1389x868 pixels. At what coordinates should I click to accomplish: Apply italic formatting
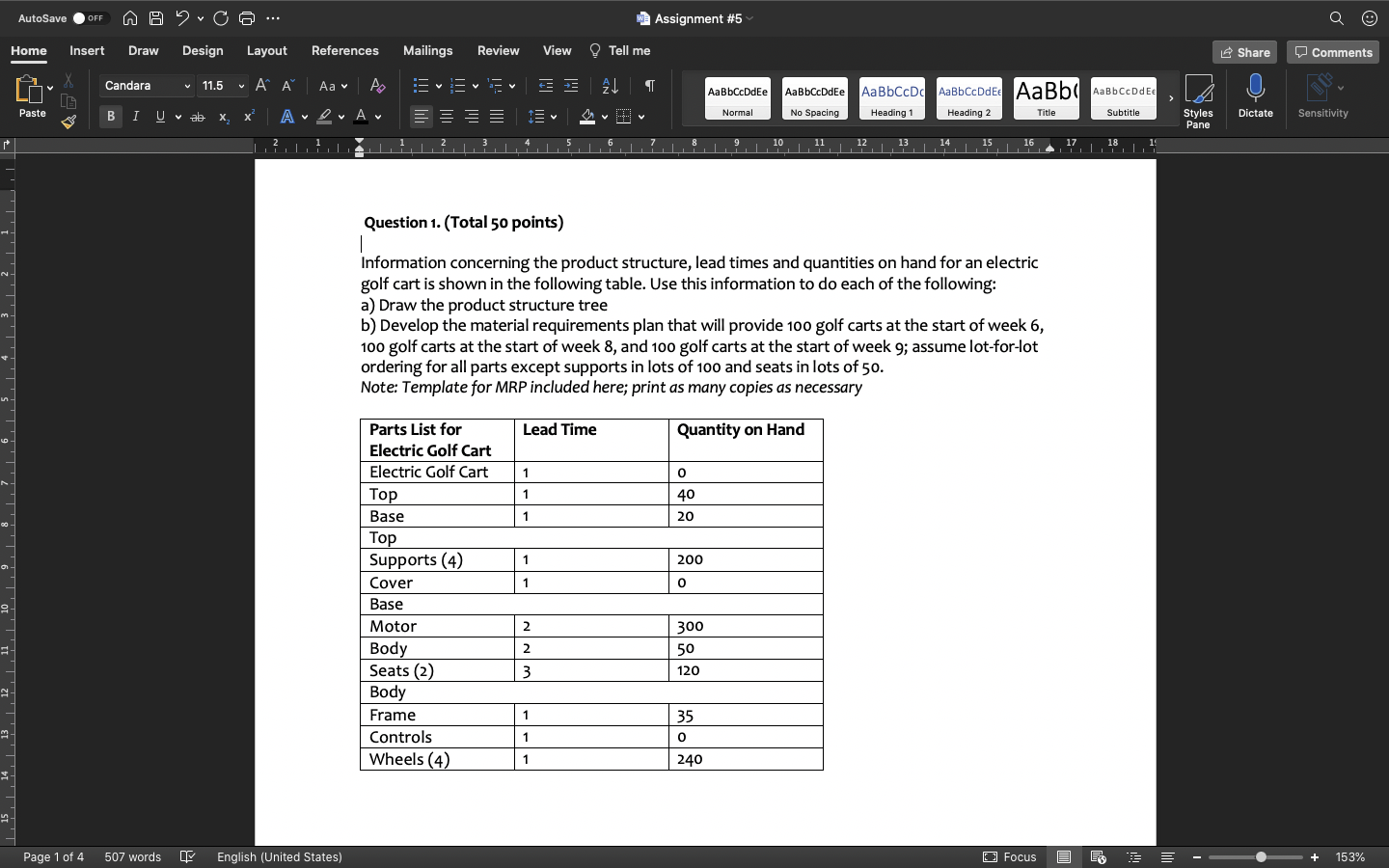[136, 116]
